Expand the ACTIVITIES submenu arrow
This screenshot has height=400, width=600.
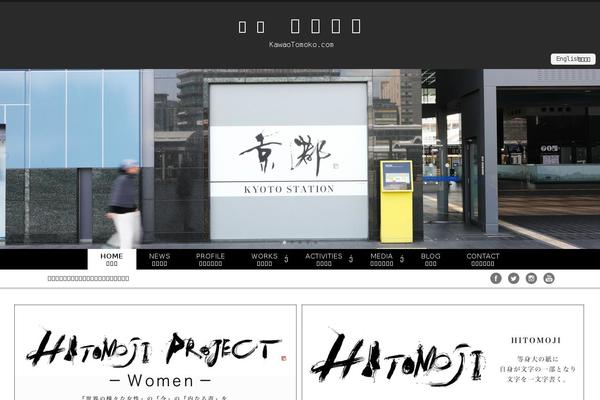pyautogui.click(x=351, y=260)
